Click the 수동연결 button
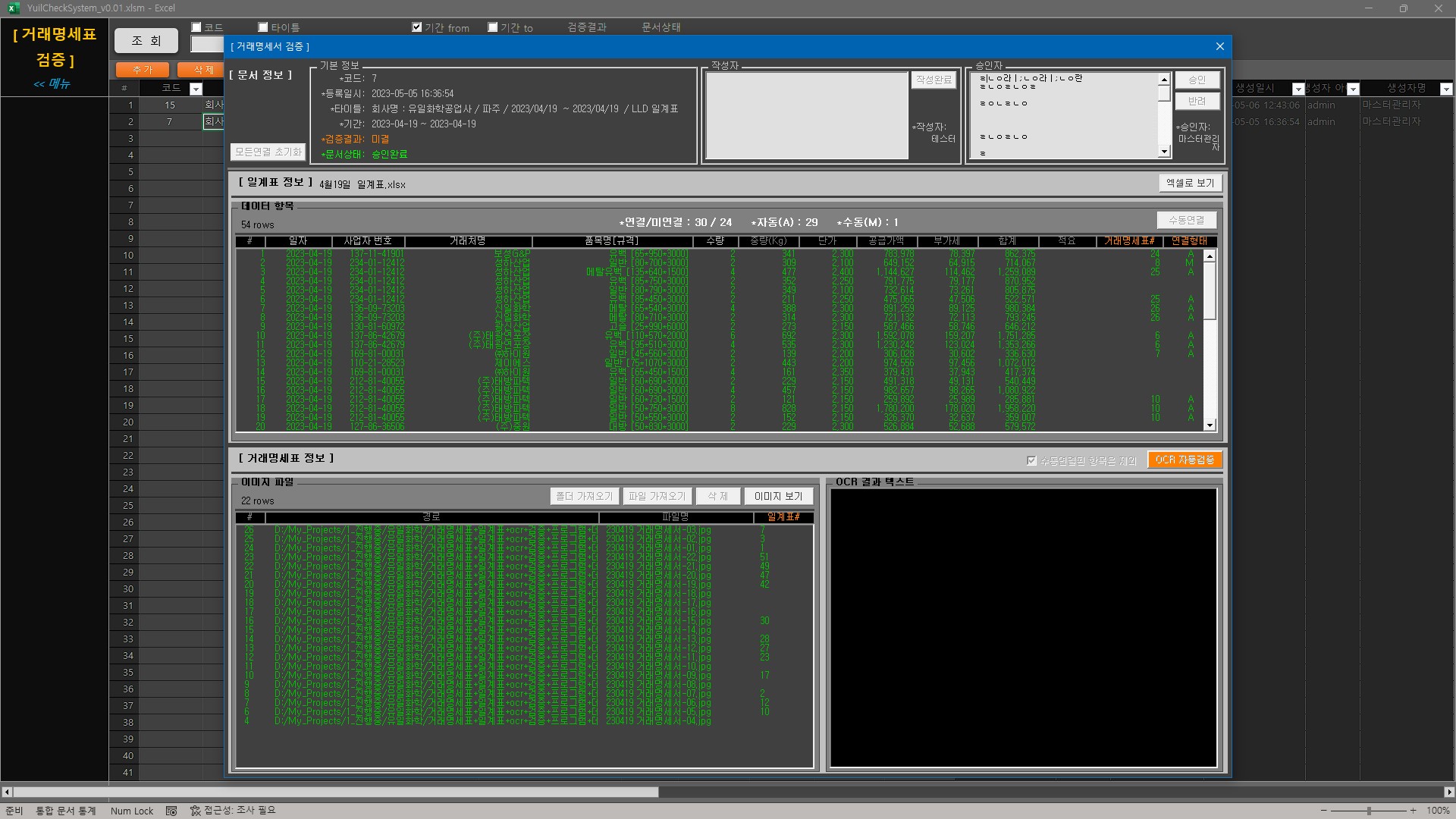 click(x=1186, y=220)
